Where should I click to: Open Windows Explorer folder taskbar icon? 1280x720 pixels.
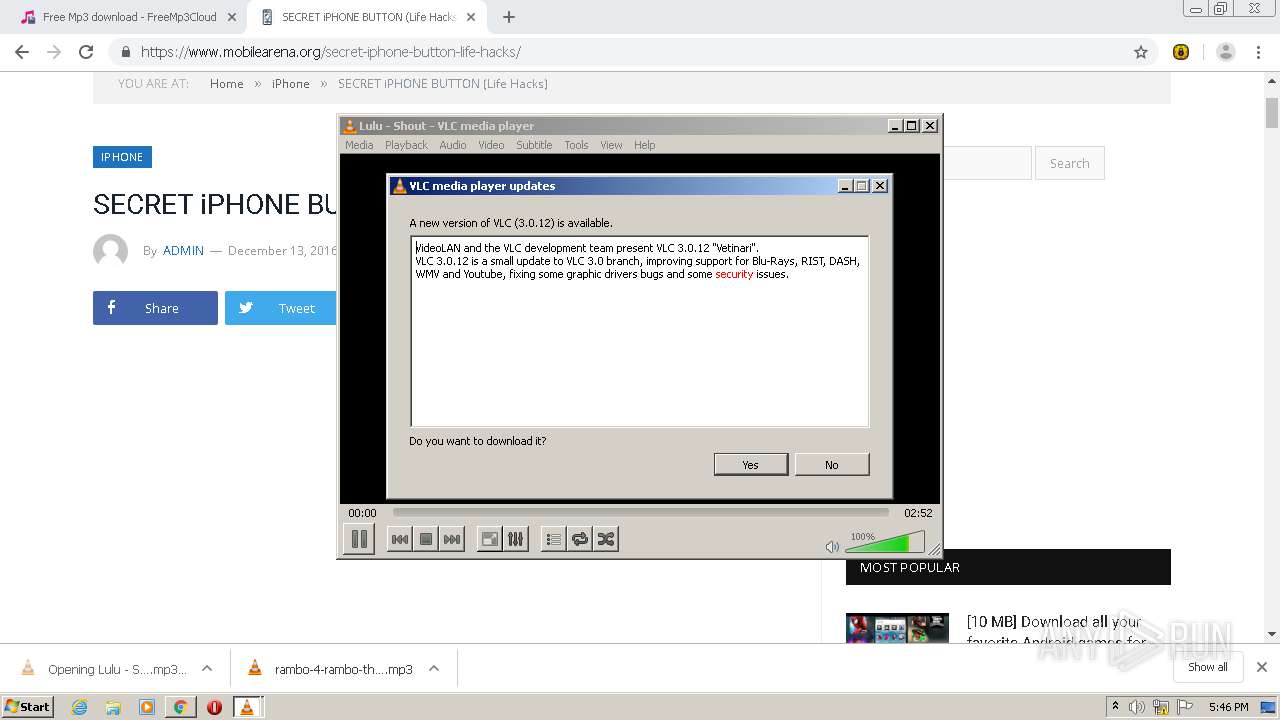pyautogui.click(x=113, y=707)
